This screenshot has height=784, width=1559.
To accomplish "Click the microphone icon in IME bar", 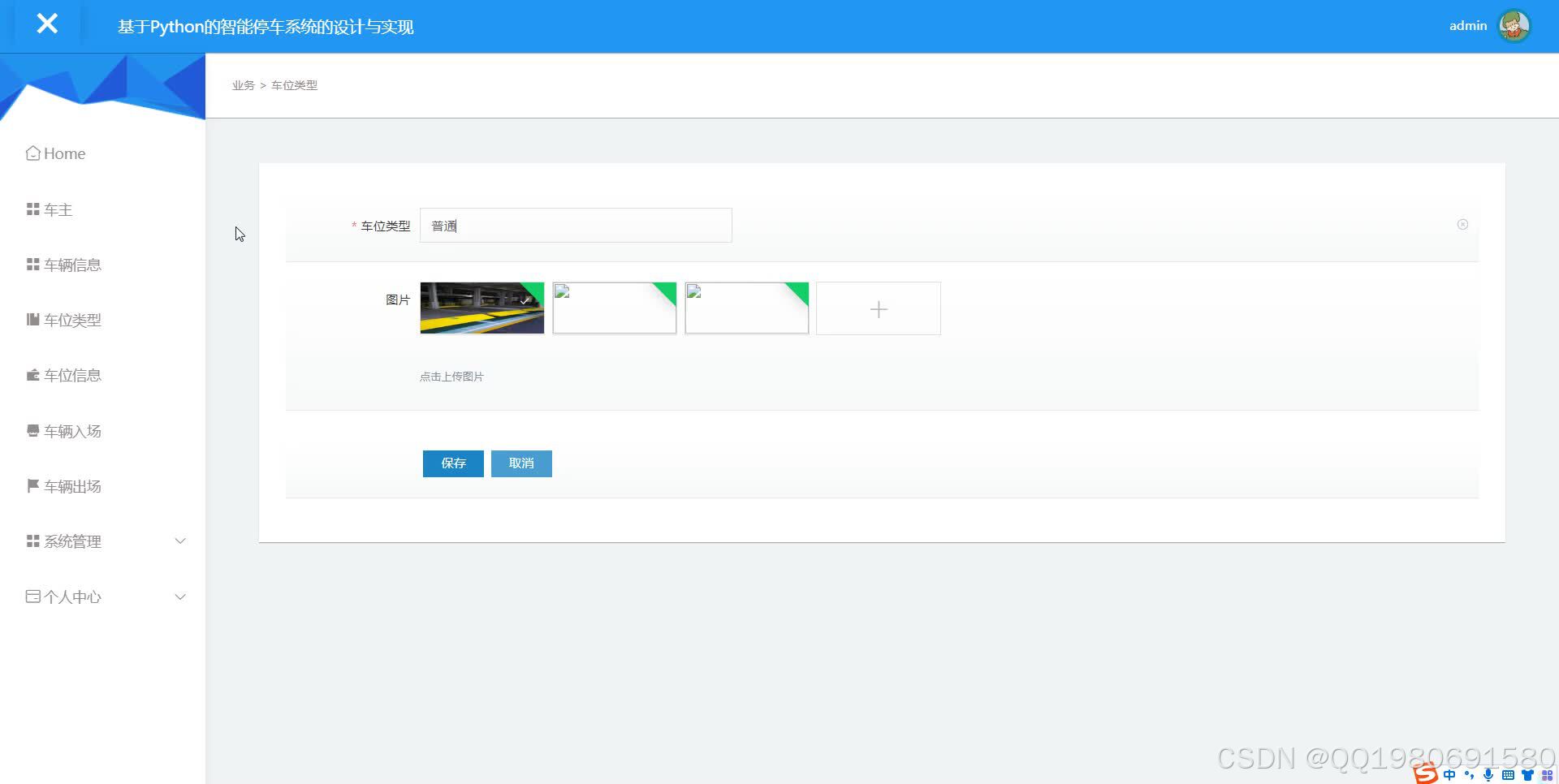I will (1488, 775).
